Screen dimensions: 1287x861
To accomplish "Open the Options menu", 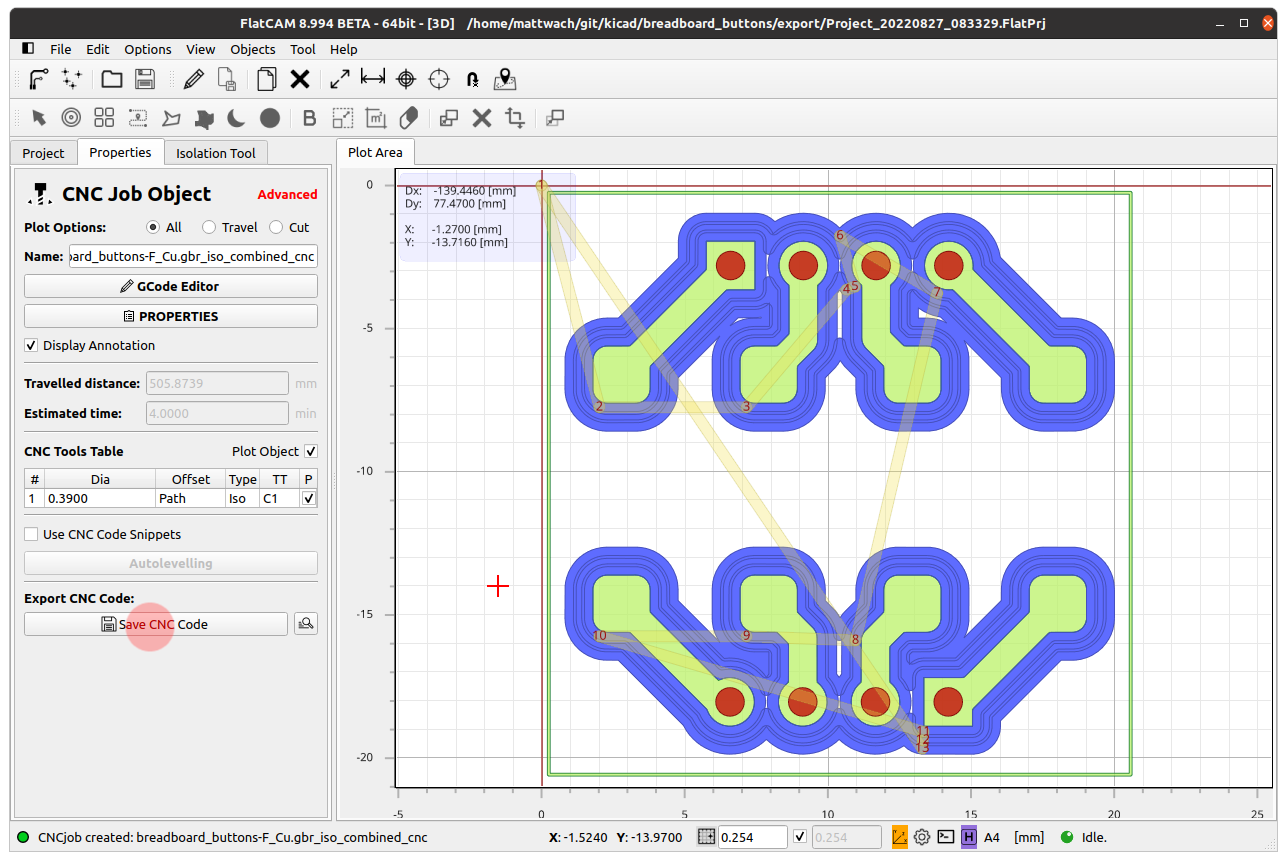I will click(x=148, y=49).
